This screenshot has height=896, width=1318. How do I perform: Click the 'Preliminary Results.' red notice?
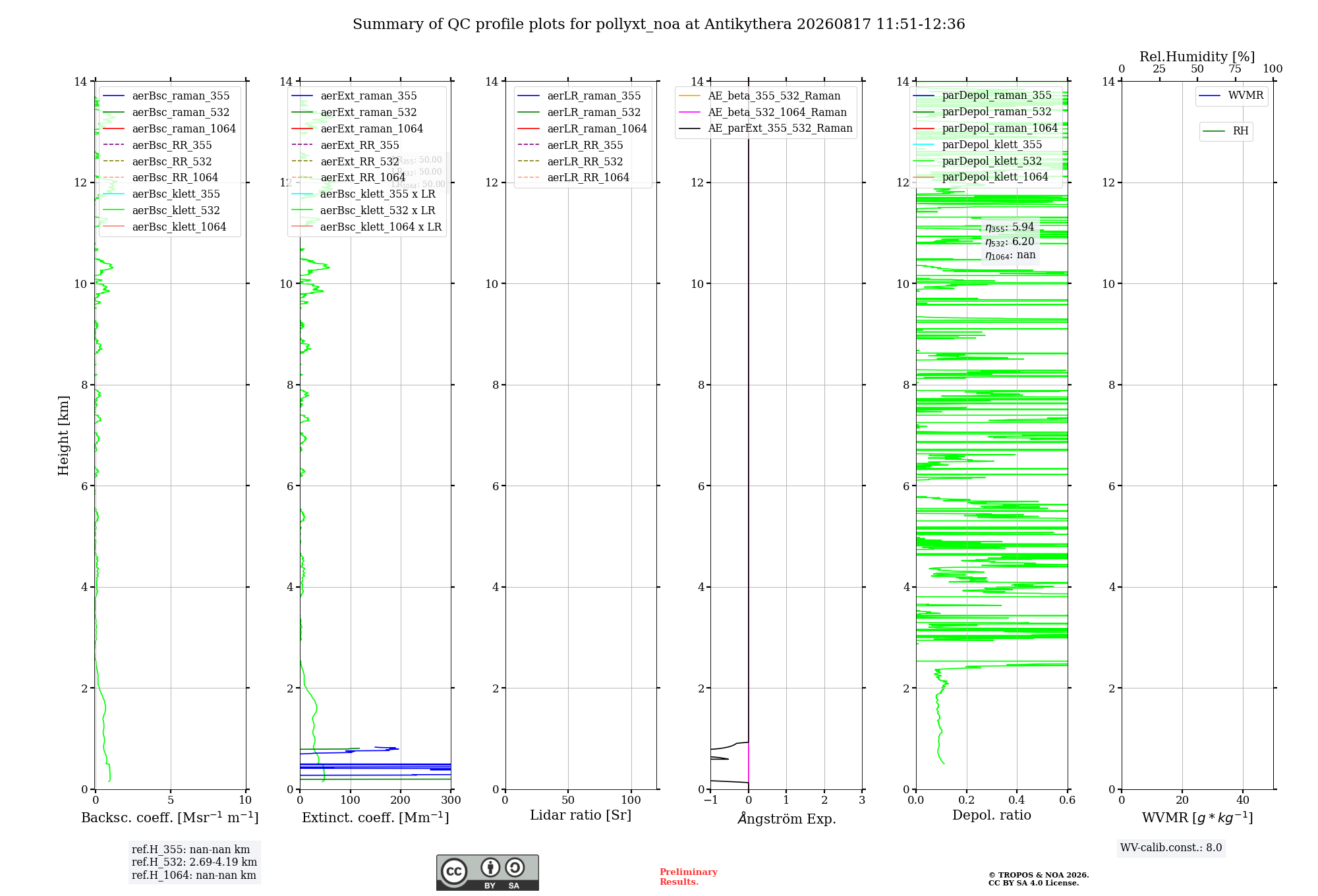689,877
